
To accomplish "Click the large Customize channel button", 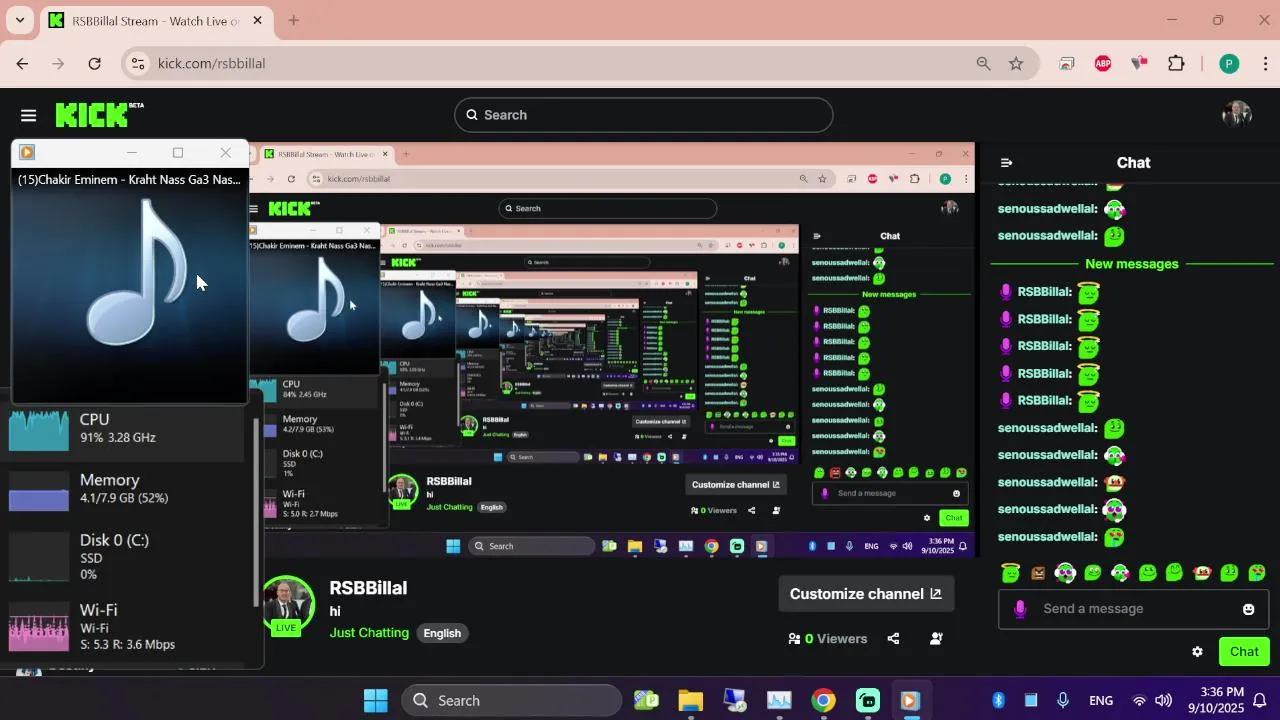I will click(x=866, y=594).
